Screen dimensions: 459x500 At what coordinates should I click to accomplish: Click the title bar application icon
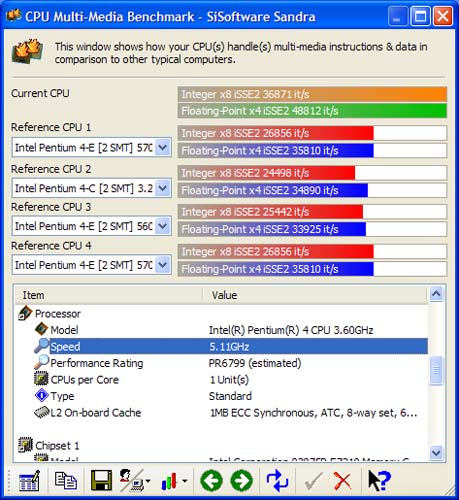point(14,15)
